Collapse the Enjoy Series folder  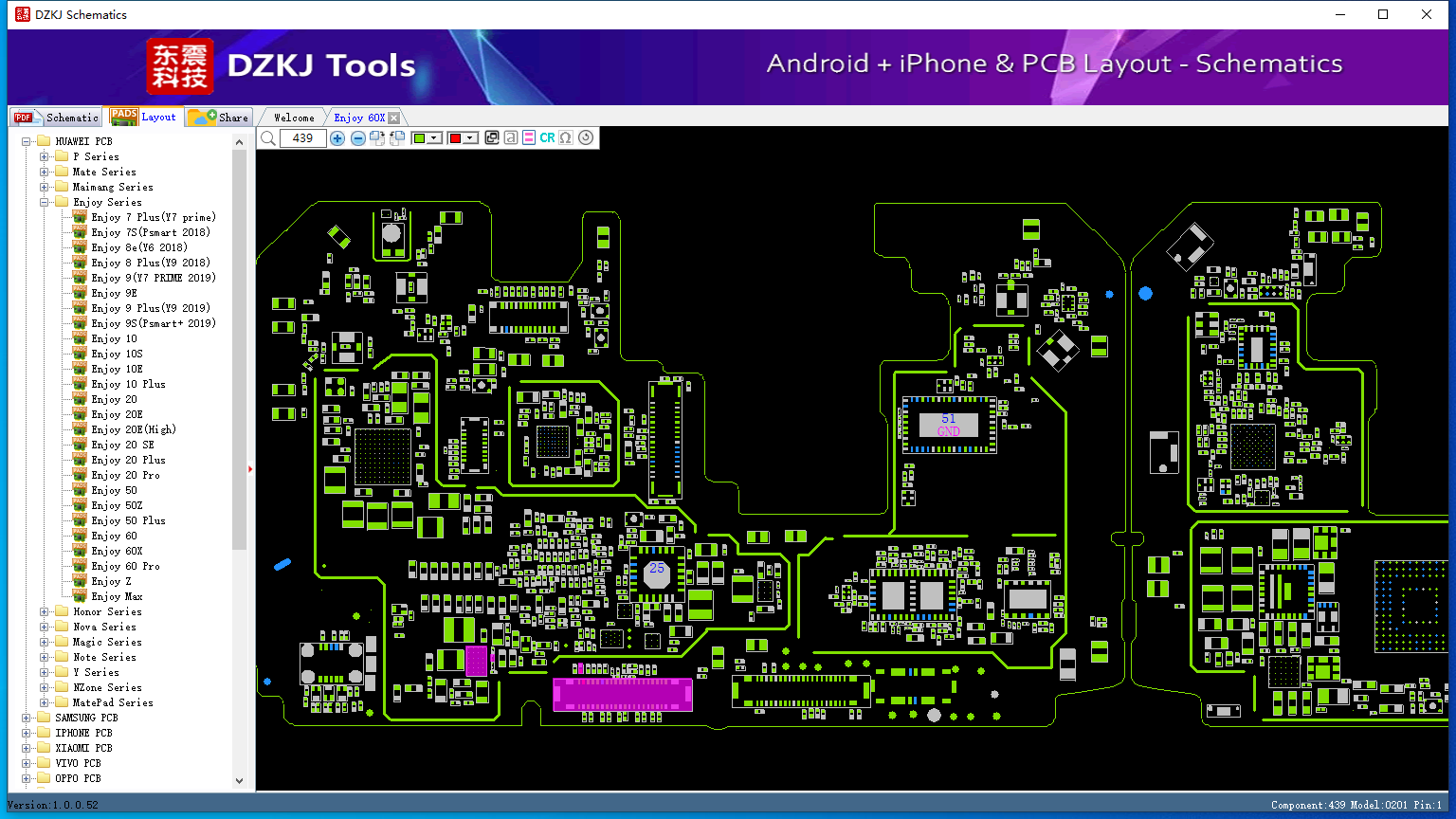click(x=44, y=202)
